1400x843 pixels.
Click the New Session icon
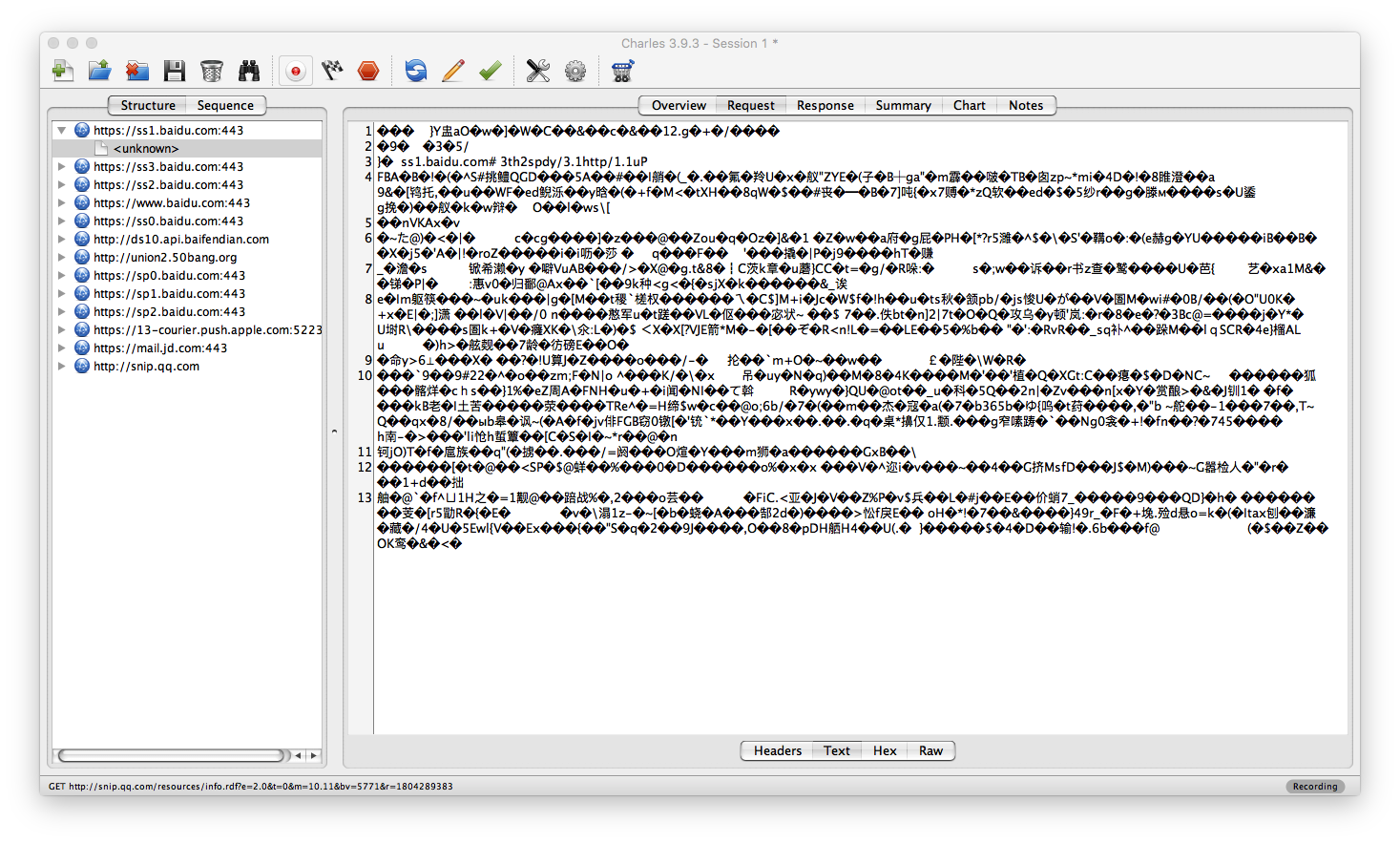click(63, 71)
